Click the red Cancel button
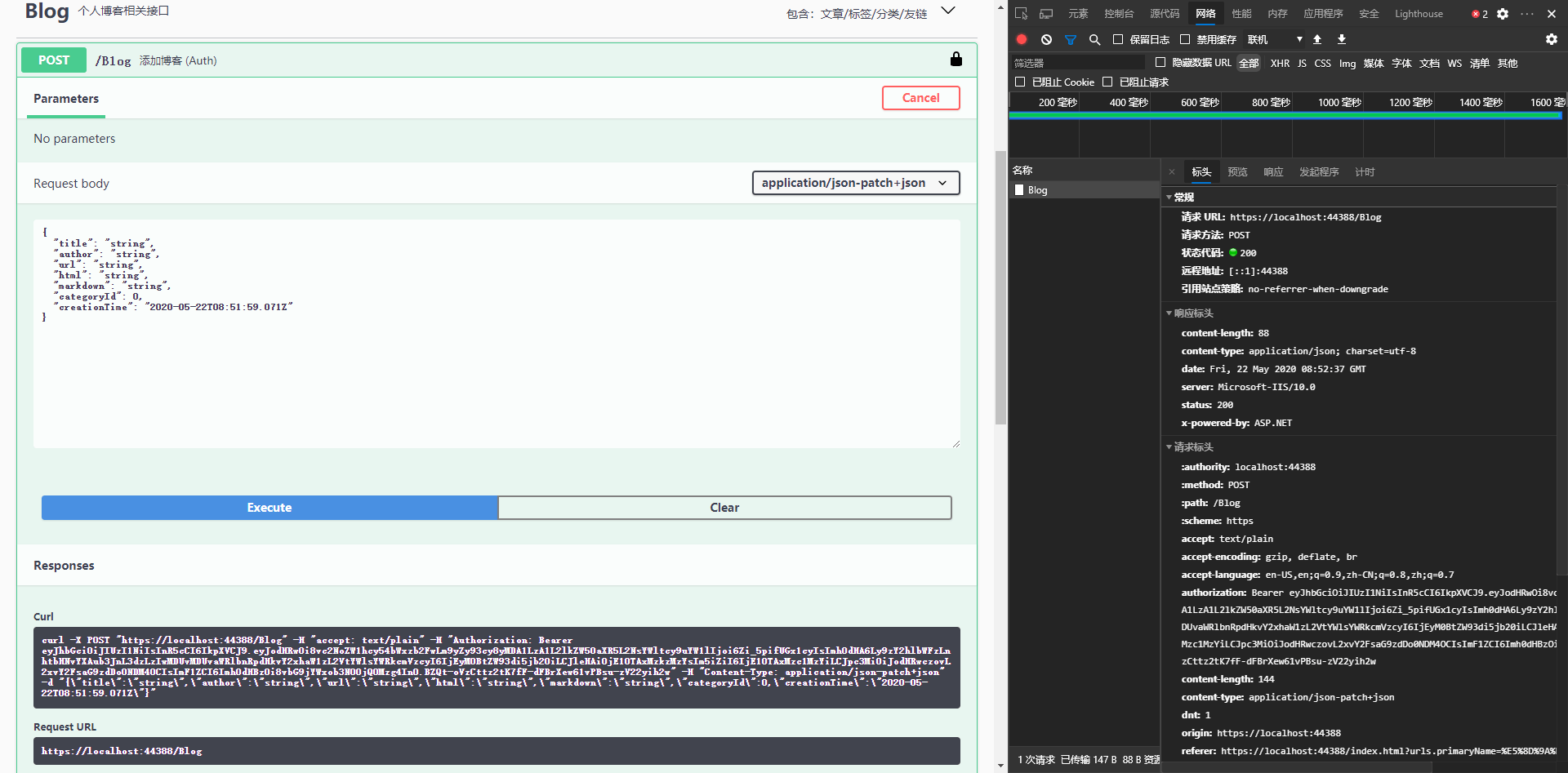 920,98
